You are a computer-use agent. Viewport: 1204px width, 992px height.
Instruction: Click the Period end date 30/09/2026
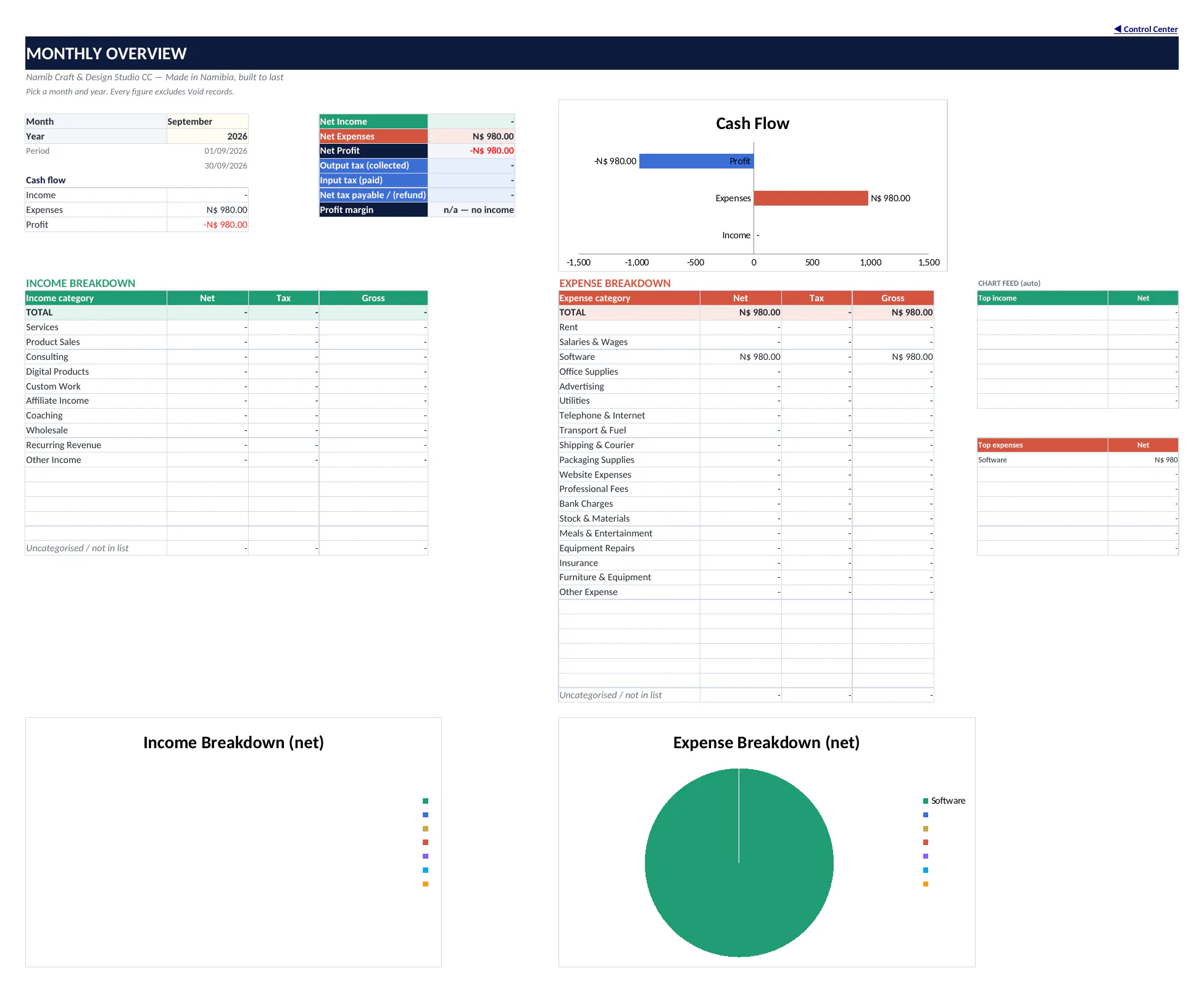pyautogui.click(x=226, y=165)
